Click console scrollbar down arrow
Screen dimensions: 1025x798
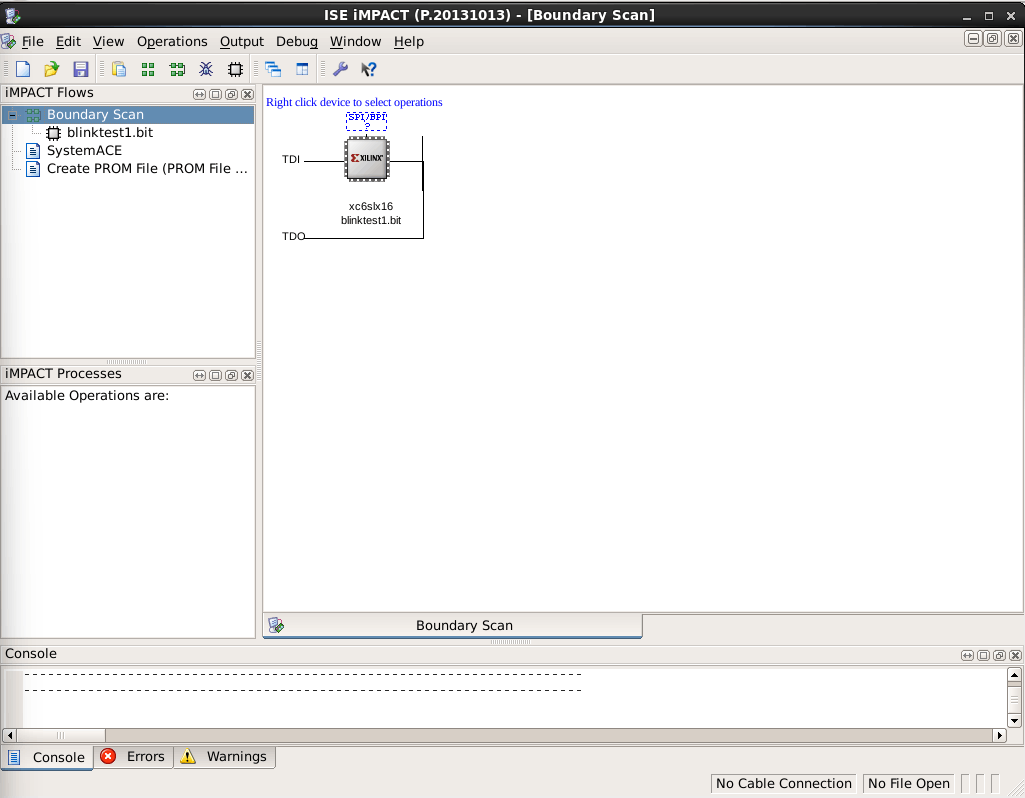point(1014,721)
